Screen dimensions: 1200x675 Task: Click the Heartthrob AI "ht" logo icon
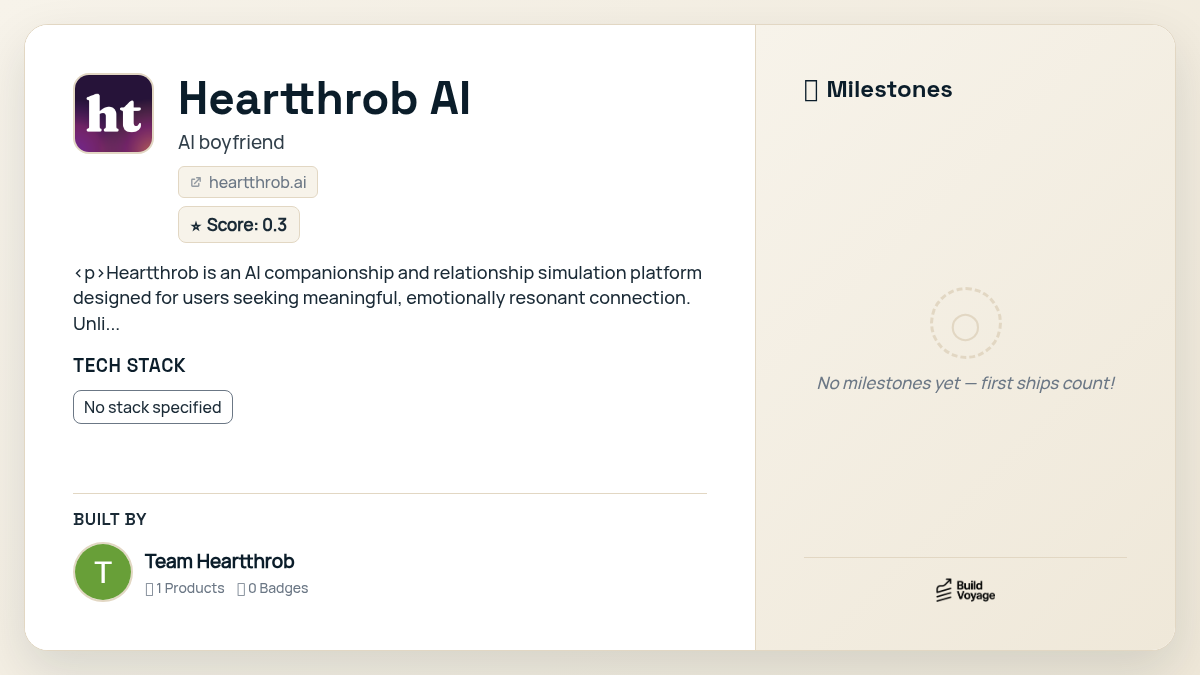click(113, 113)
